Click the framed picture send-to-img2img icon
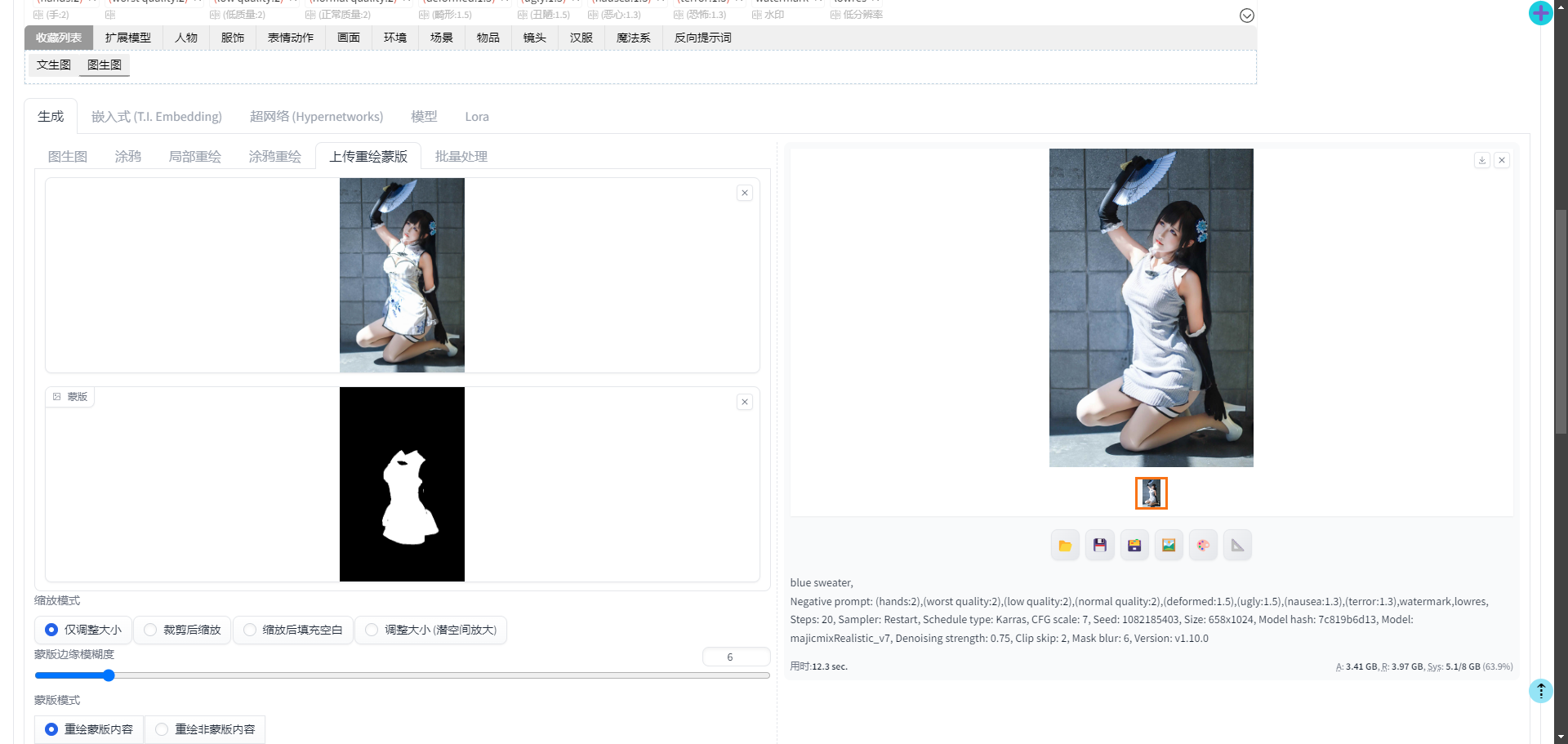Screen dimensions: 1568x744 point(1169,546)
